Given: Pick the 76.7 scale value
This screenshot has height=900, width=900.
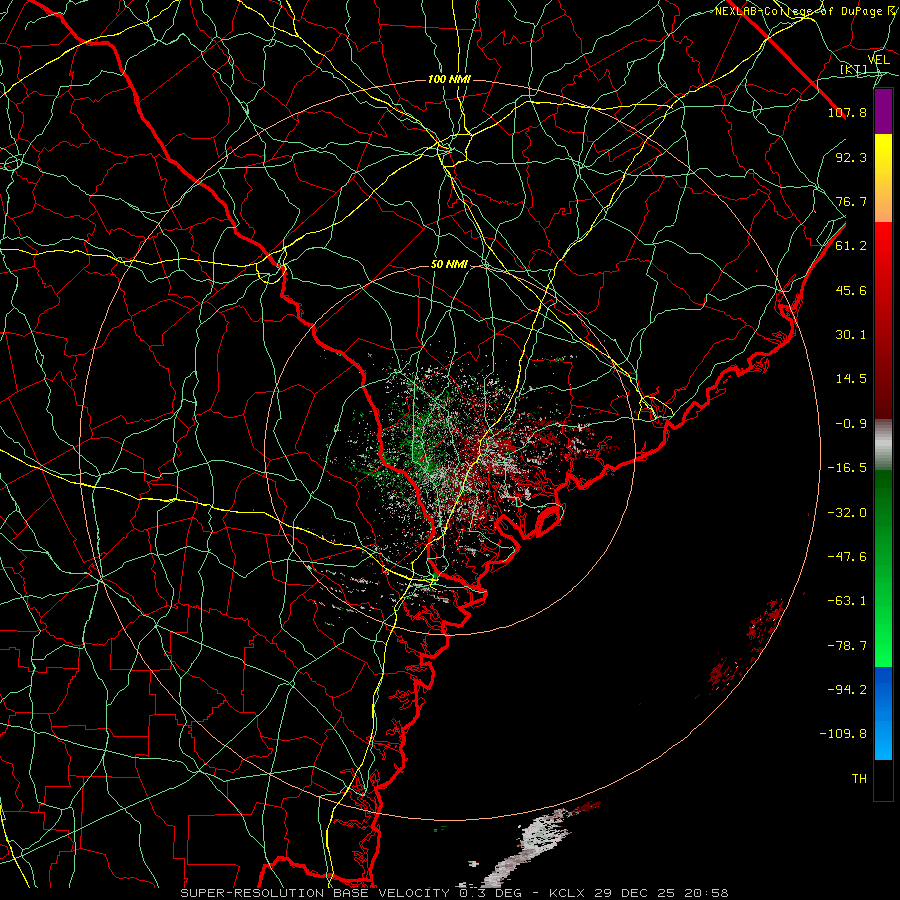Looking at the screenshot, I should [x=851, y=201].
